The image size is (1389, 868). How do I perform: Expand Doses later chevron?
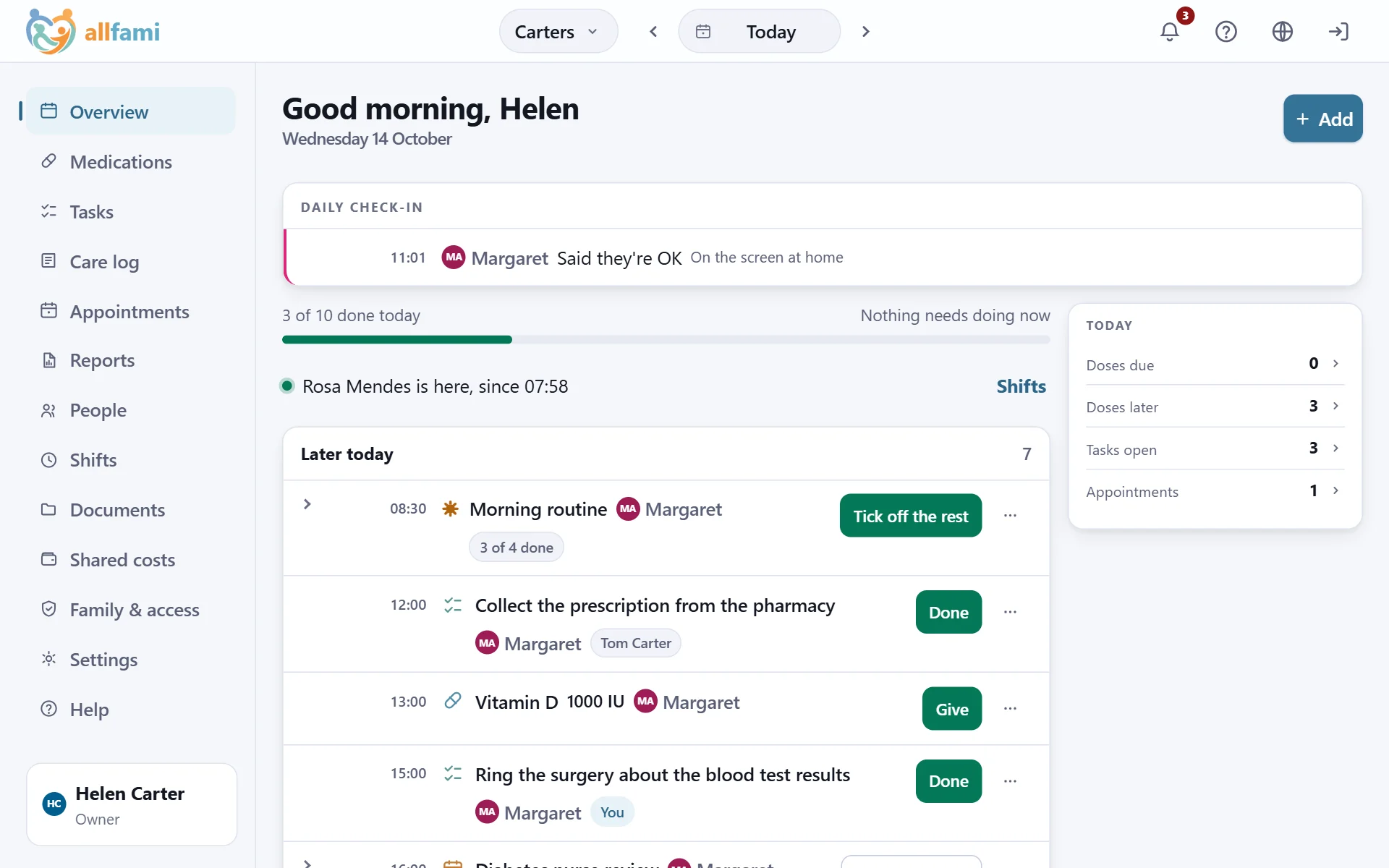point(1335,407)
